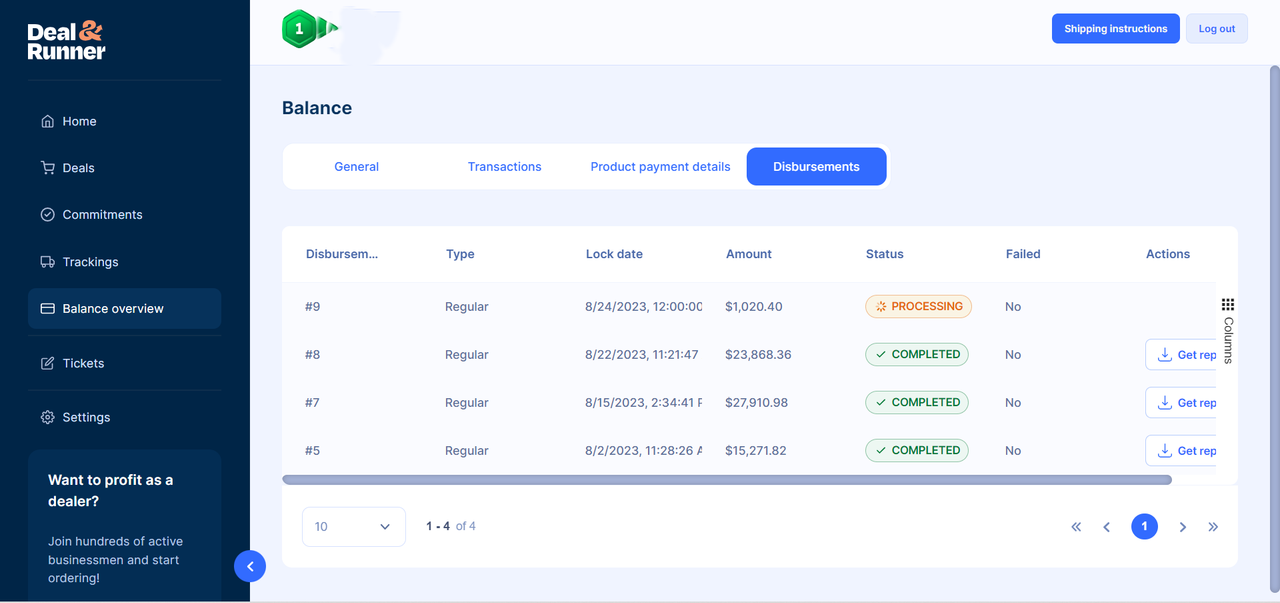Select the Disbursements tab
The height and width of the screenshot is (603, 1280).
tap(816, 167)
